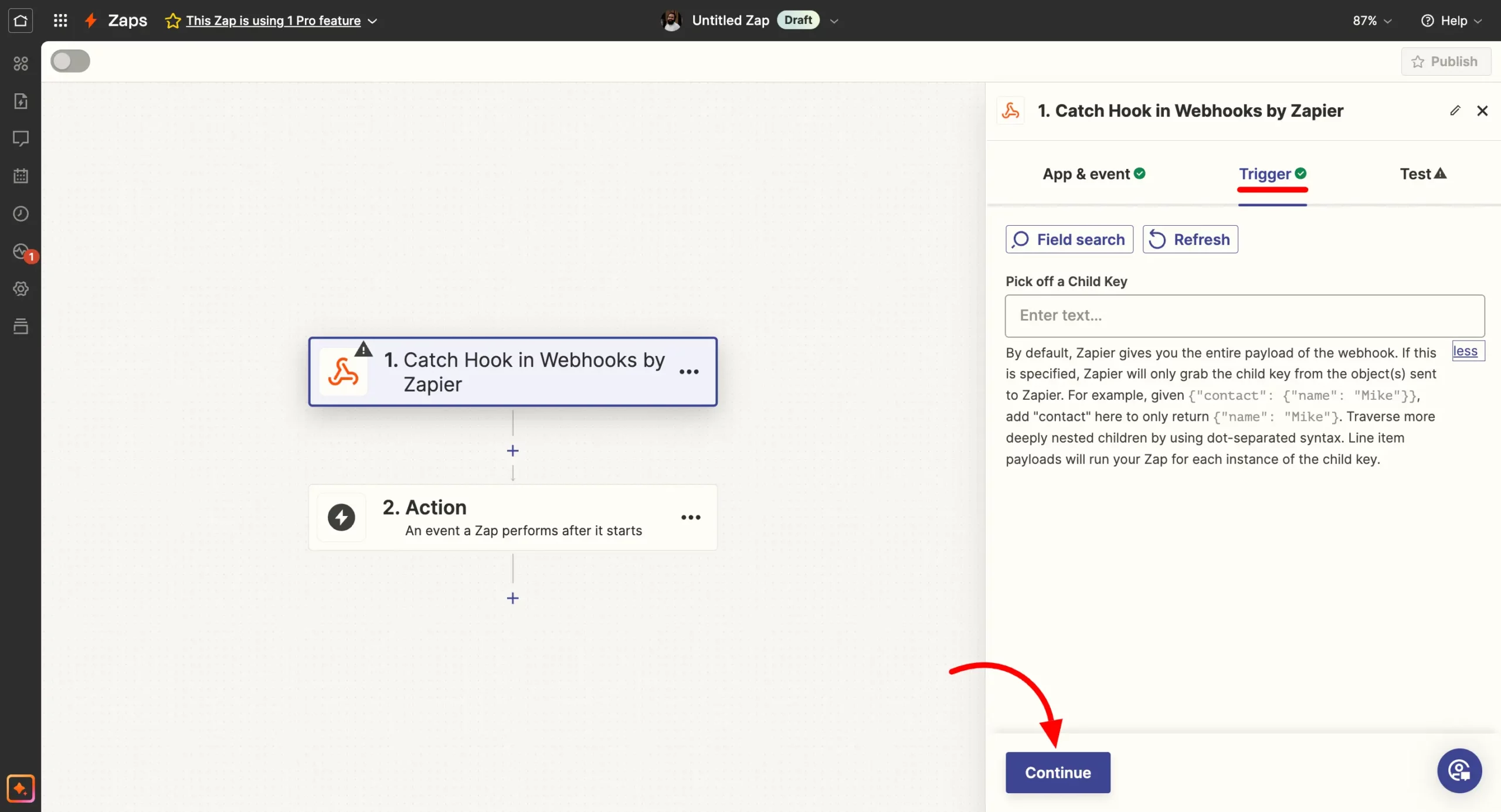Click the activity monitor icon with badge
The image size is (1501, 812).
(x=22, y=252)
